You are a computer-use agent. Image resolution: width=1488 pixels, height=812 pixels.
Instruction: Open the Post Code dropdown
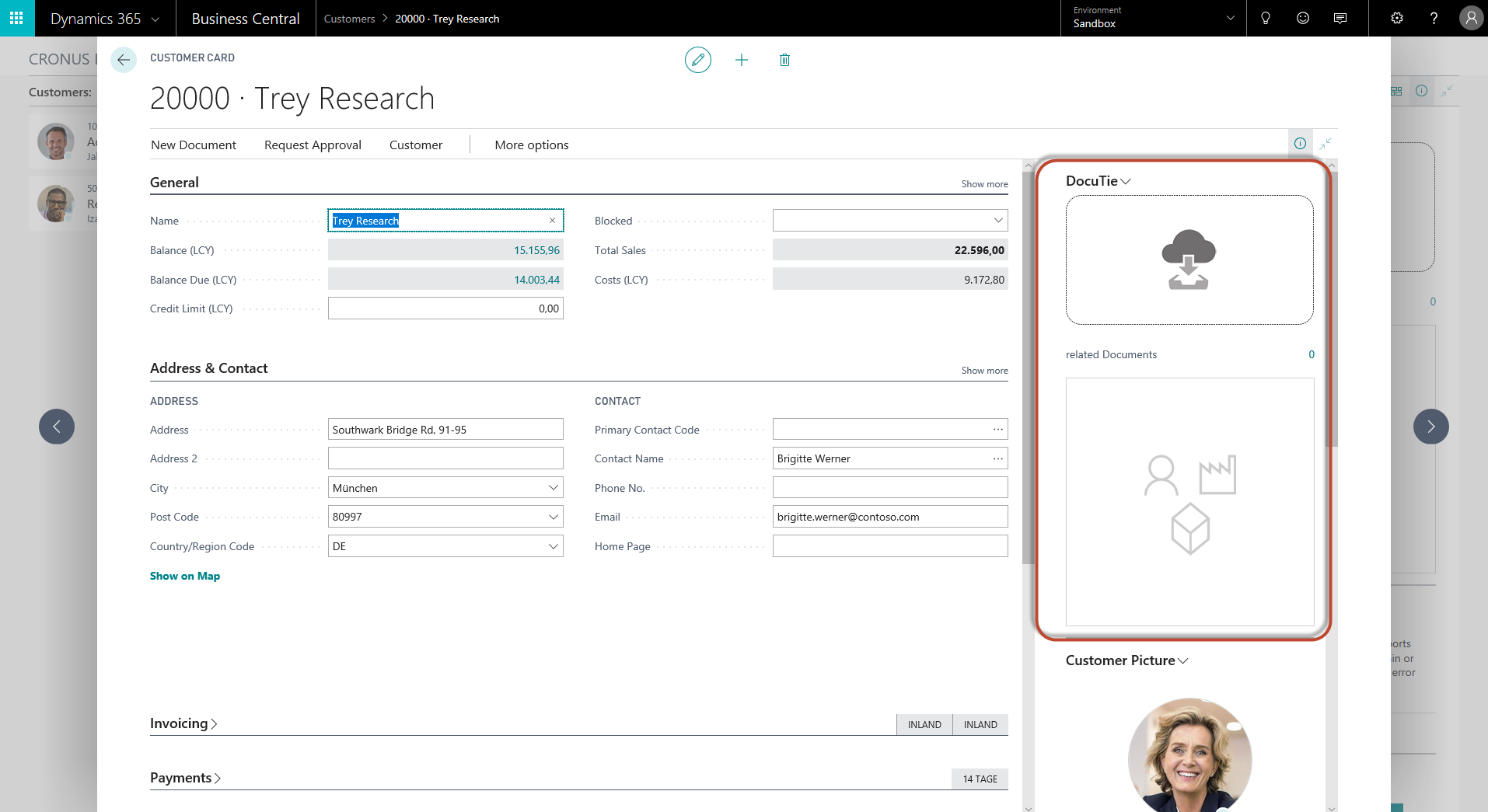point(554,517)
